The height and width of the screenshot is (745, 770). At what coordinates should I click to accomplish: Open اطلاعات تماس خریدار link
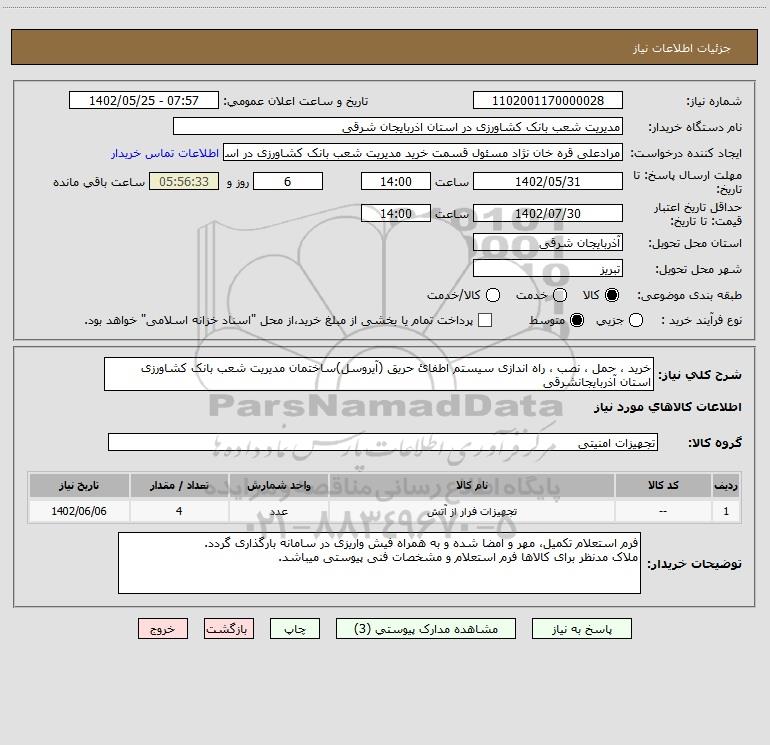pyautogui.click(x=165, y=153)
